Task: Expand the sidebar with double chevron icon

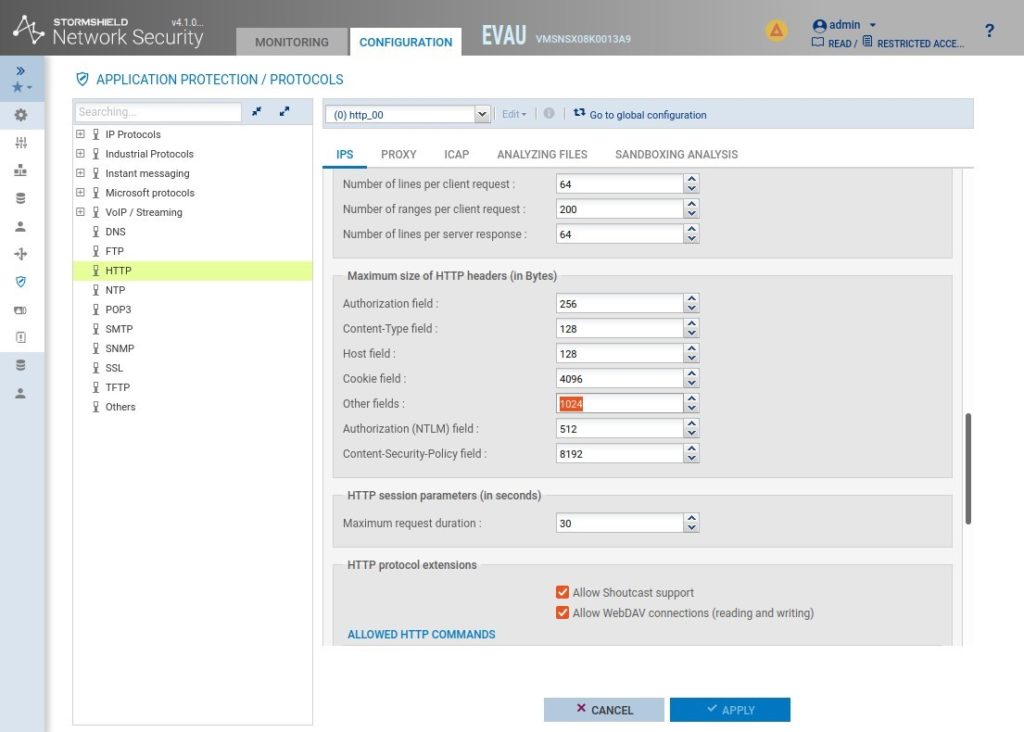Action: 21,71
